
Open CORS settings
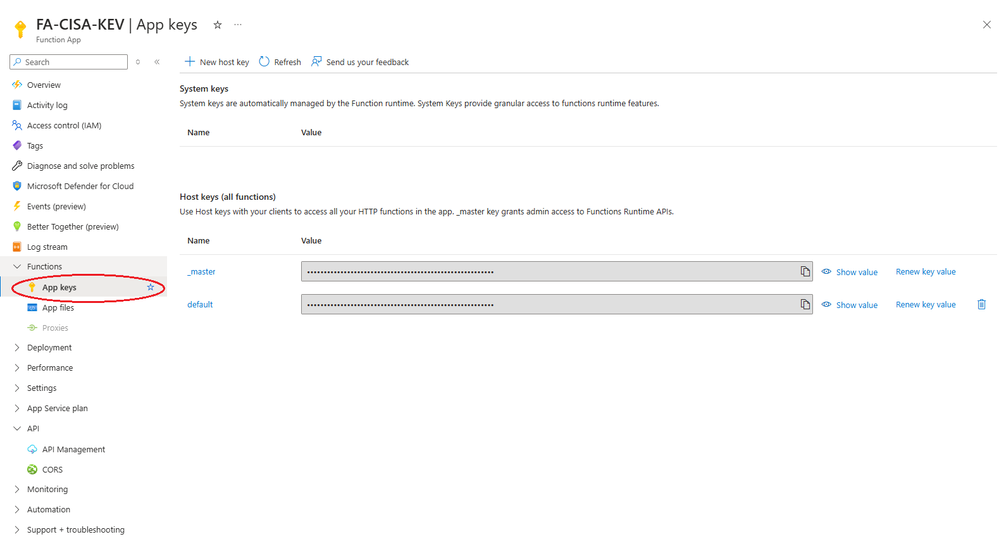pyautogui.click(x=52, y=469)
